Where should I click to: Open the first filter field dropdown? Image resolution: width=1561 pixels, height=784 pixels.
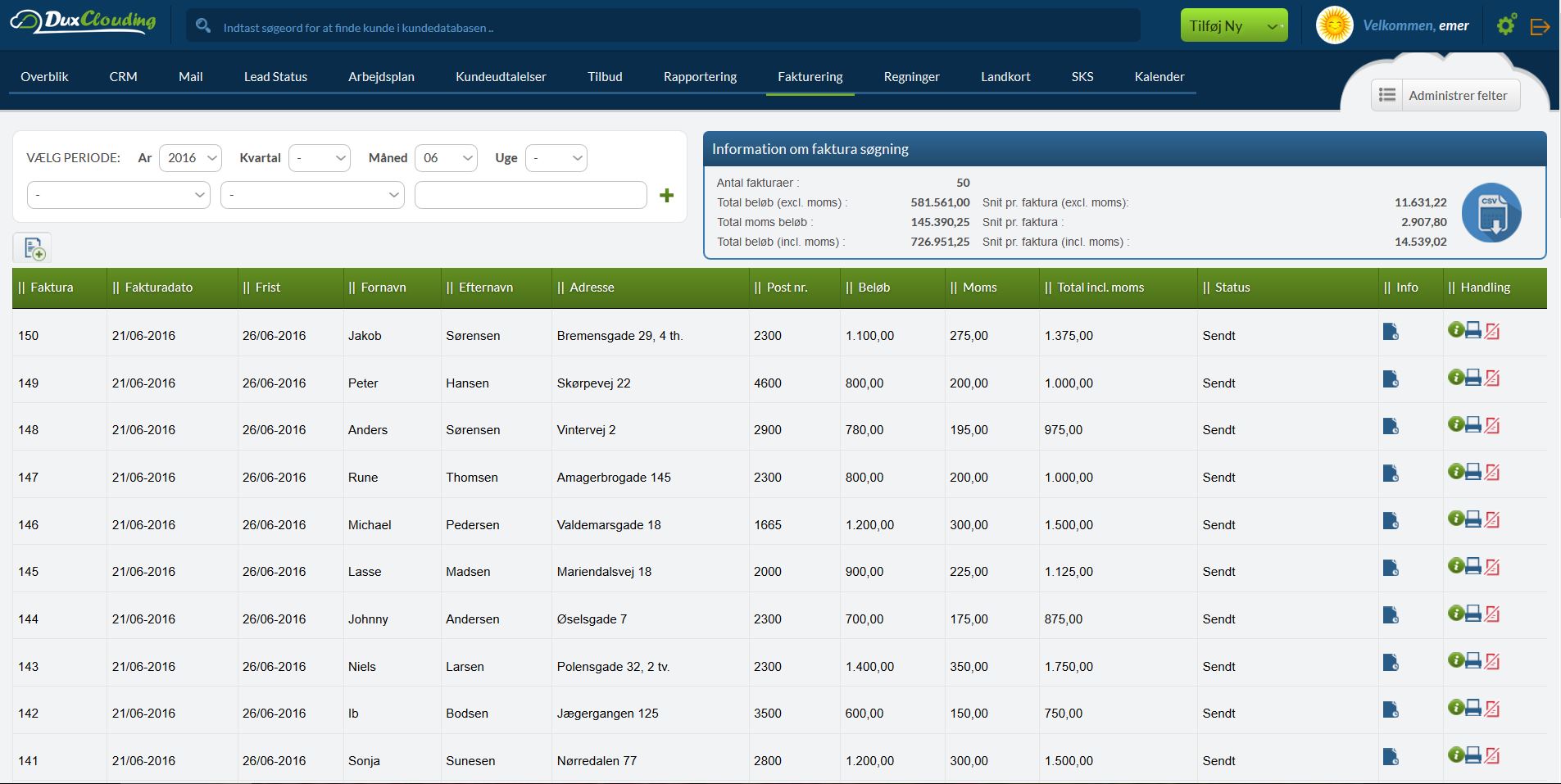tap(119, 195)
